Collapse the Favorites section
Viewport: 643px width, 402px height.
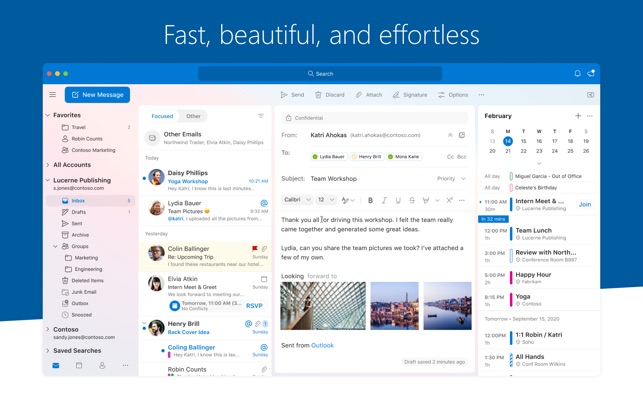pyautogui.click(x=48, y=115)
